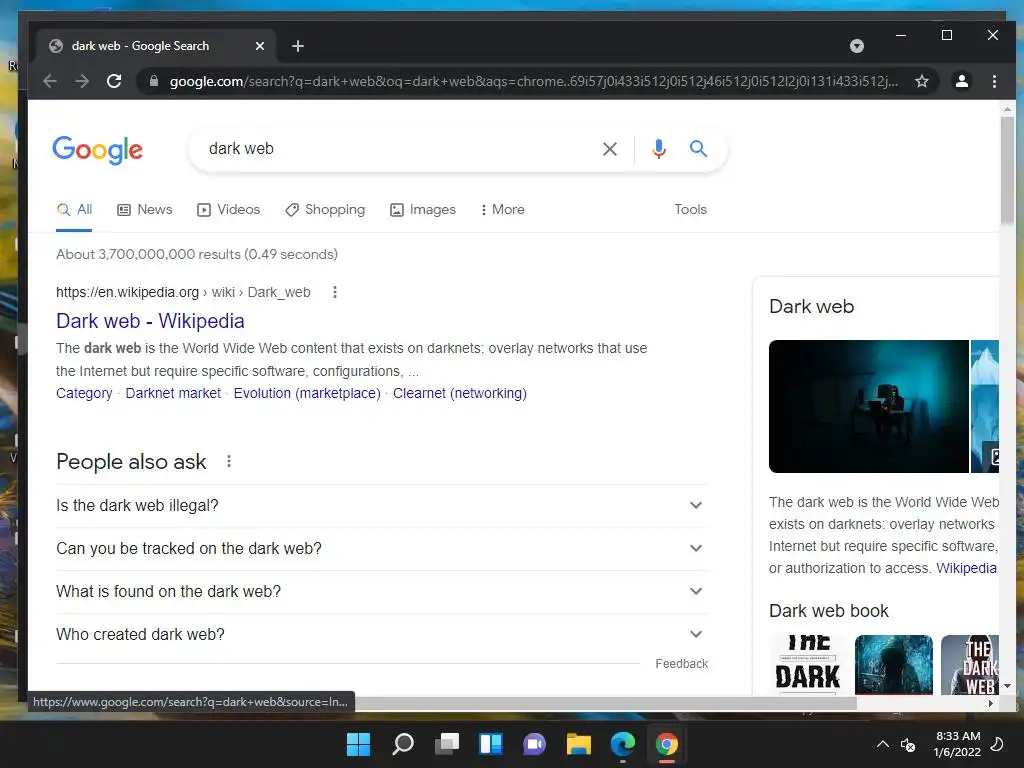
Task: Submit search with the magnifying glass icon
Action: pyautogui.click(x=698, y=149)
